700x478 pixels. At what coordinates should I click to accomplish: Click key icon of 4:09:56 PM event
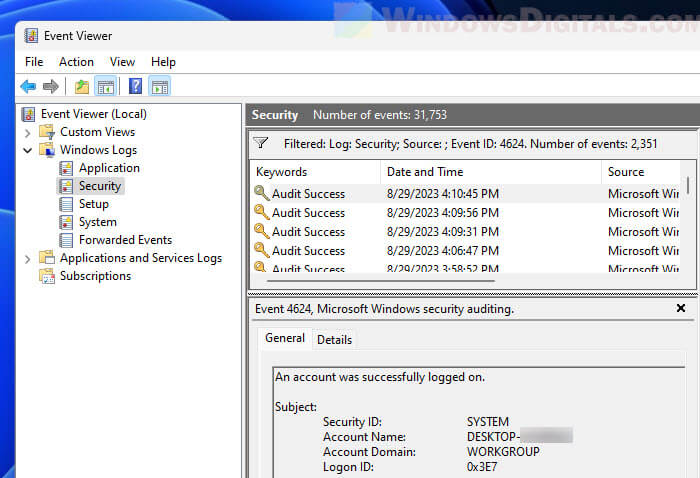[x=262, y=212]
